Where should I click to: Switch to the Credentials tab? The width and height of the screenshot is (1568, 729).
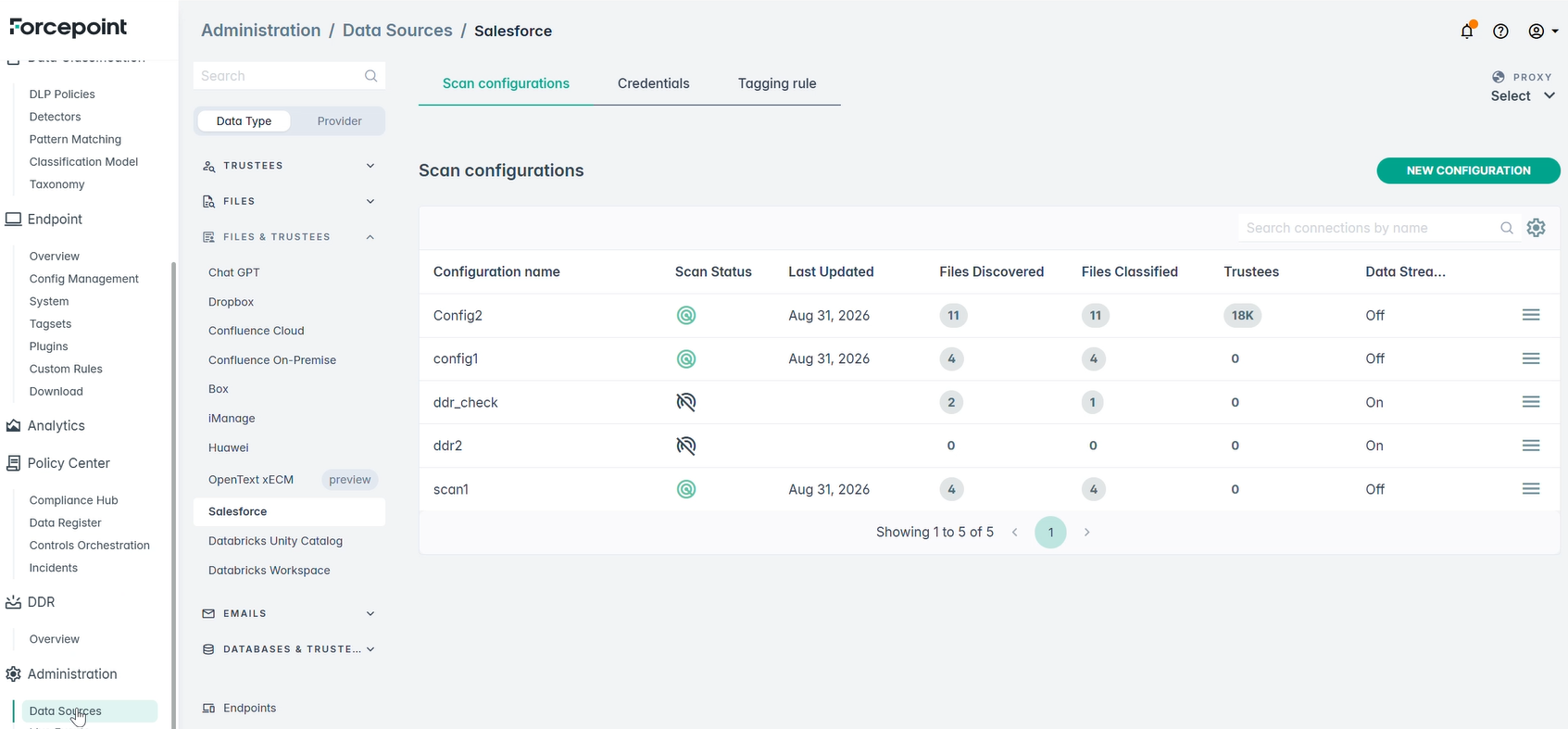pos(654,83)
